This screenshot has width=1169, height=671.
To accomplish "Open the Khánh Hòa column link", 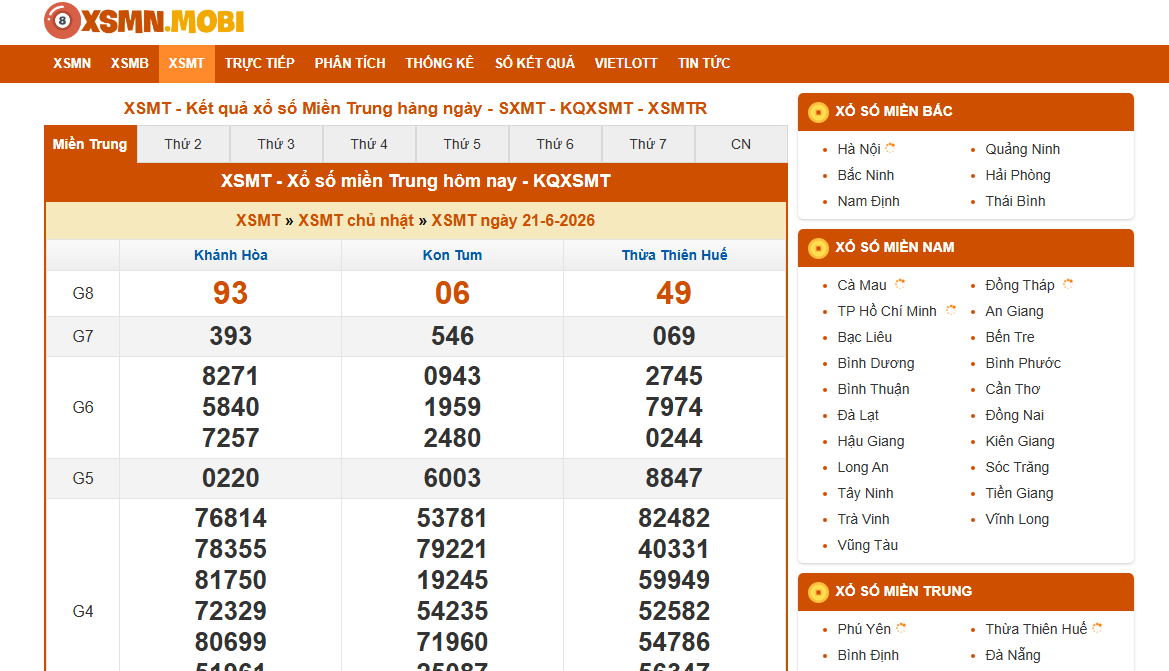I will tap(230, 255).
